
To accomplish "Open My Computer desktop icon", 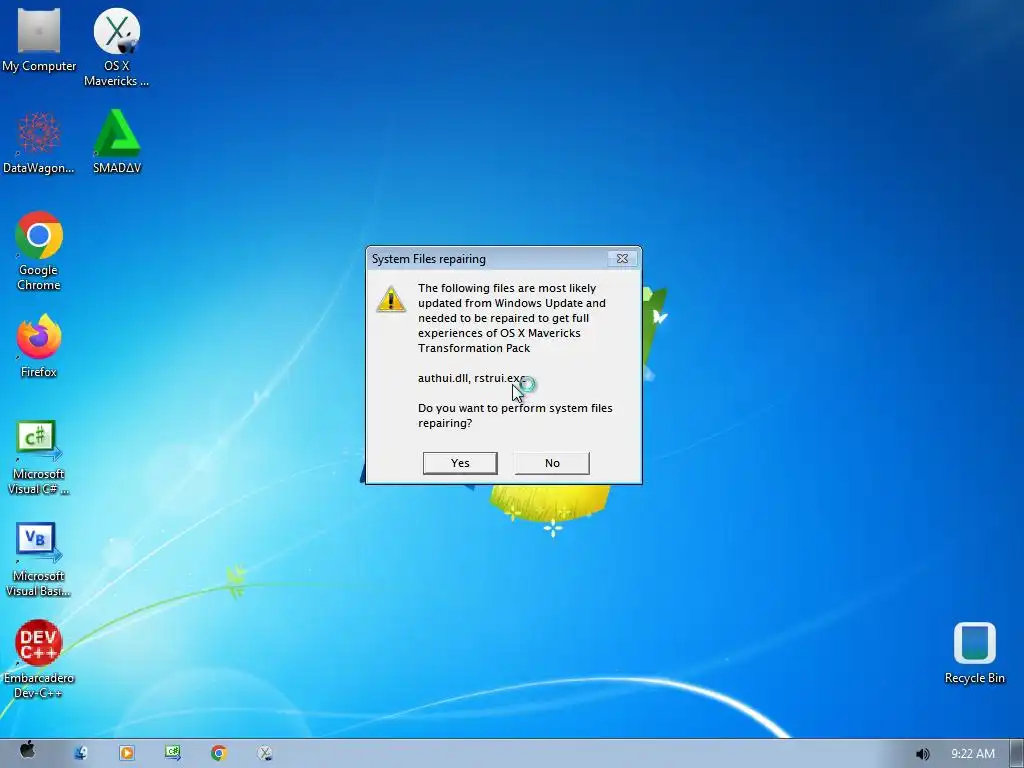I will [x=39, y=39].
